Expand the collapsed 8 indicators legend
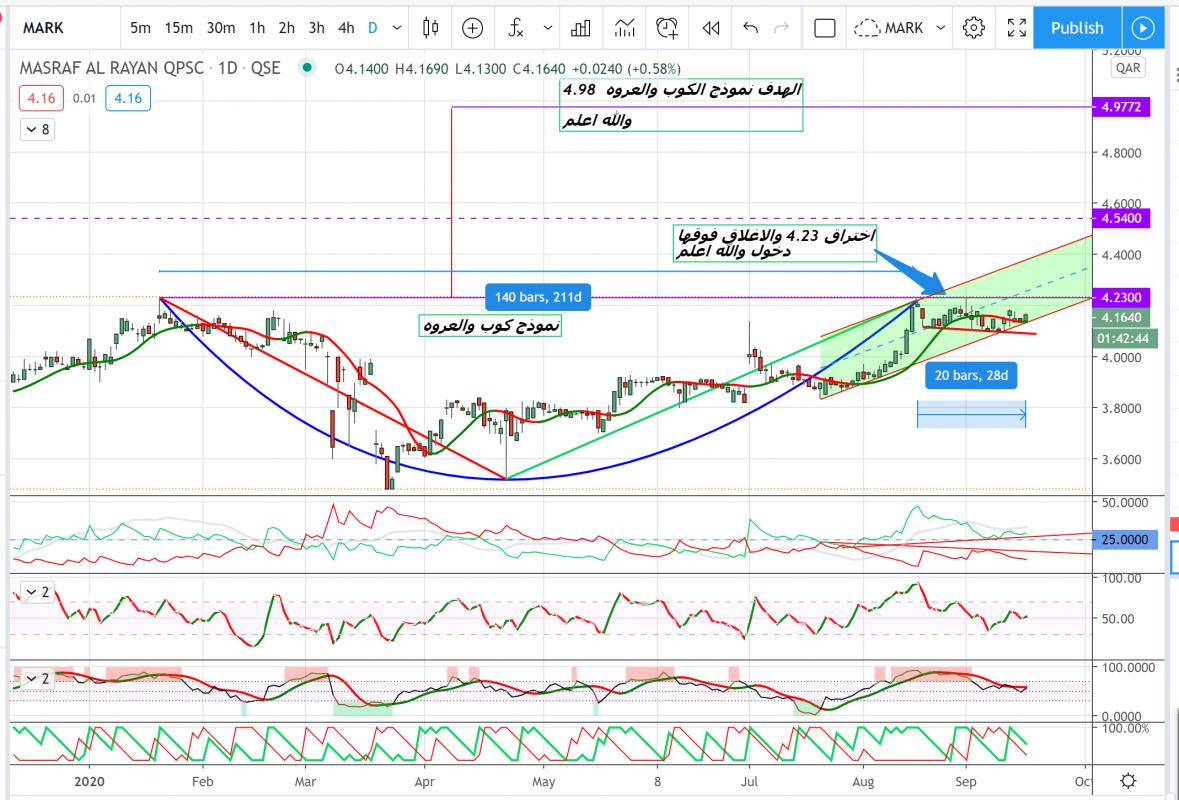1179x800 pixels. point(38,129)
